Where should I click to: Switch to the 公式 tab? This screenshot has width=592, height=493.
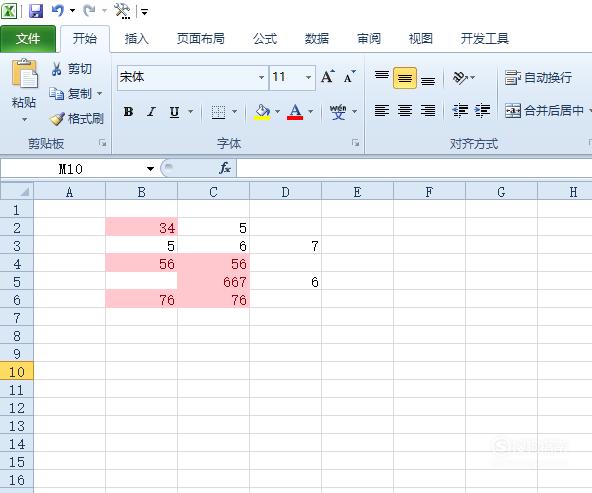[265, 39]
